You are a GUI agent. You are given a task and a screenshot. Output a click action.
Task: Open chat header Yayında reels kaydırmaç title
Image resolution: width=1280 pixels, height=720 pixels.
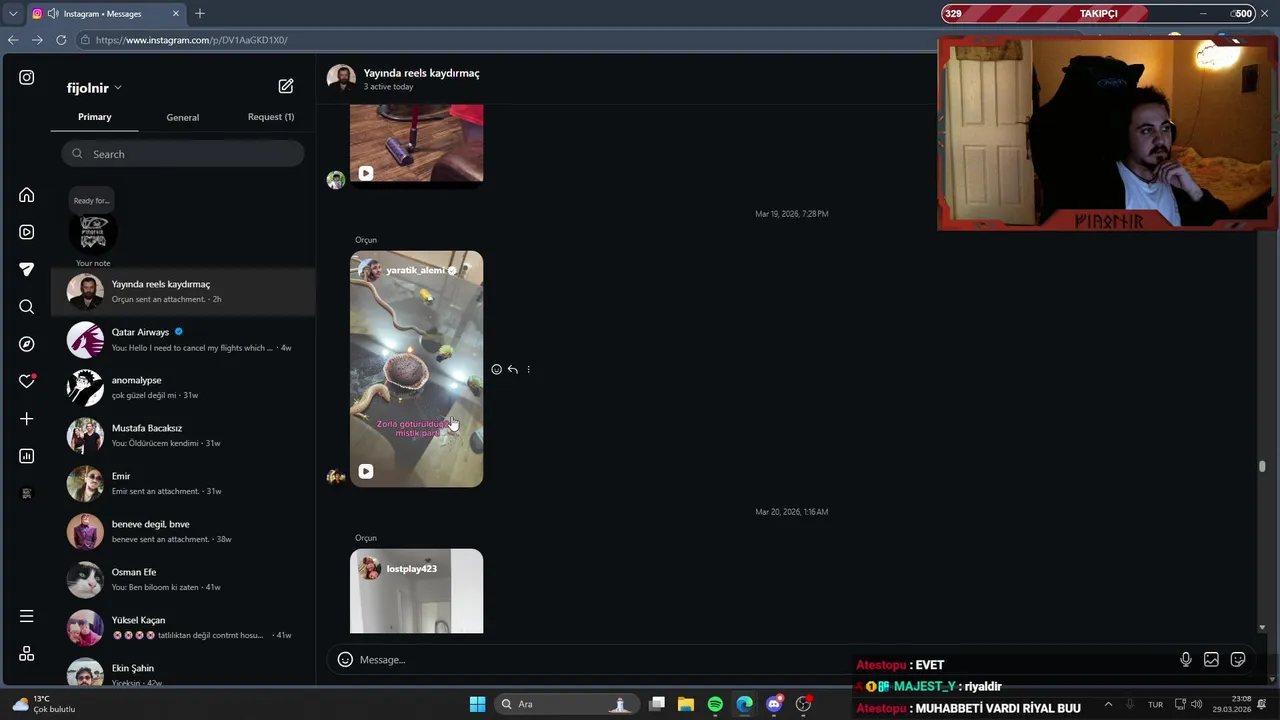click(x=421, y=73)
